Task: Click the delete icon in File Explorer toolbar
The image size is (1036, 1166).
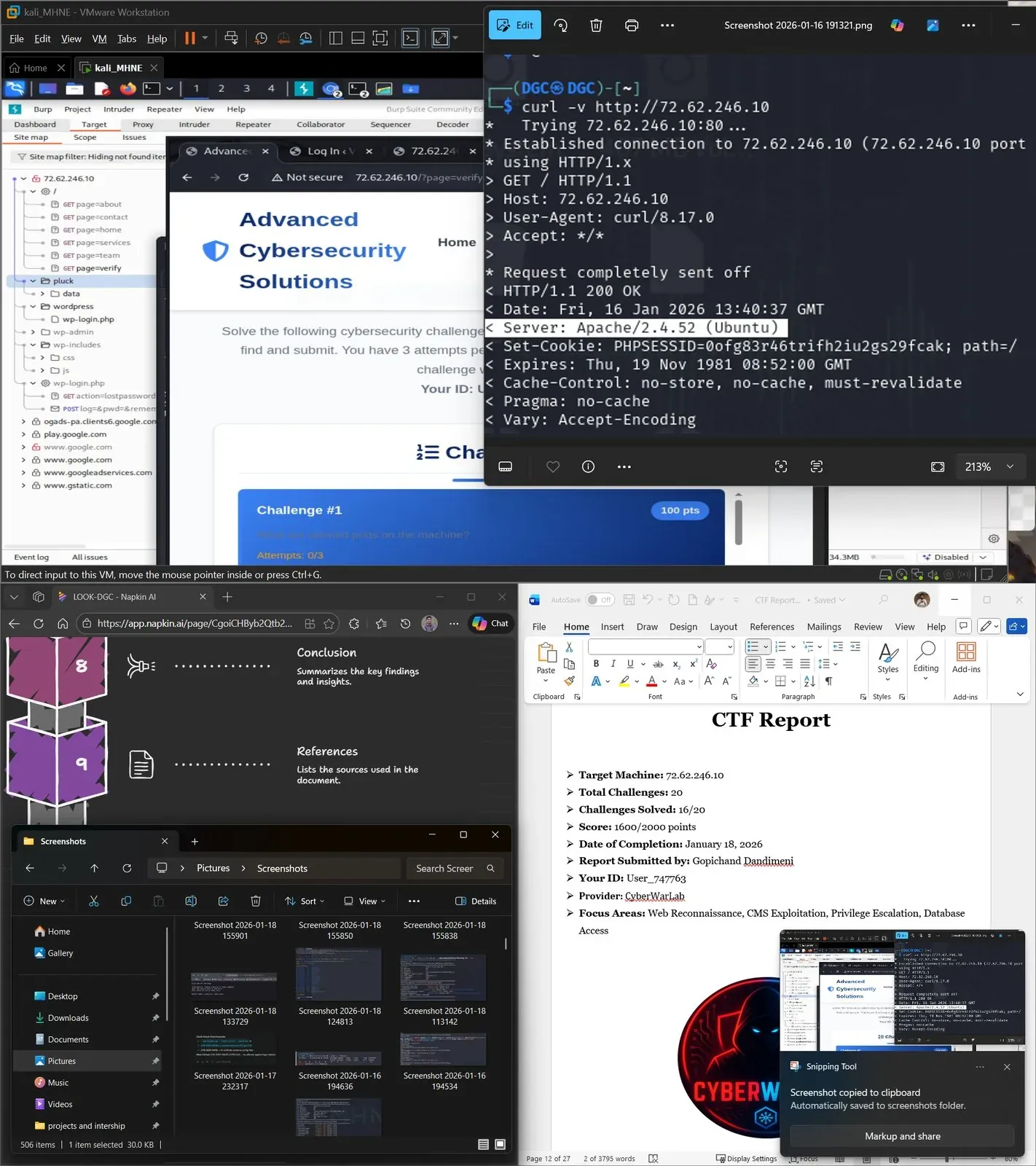Action: coord(256,901)
